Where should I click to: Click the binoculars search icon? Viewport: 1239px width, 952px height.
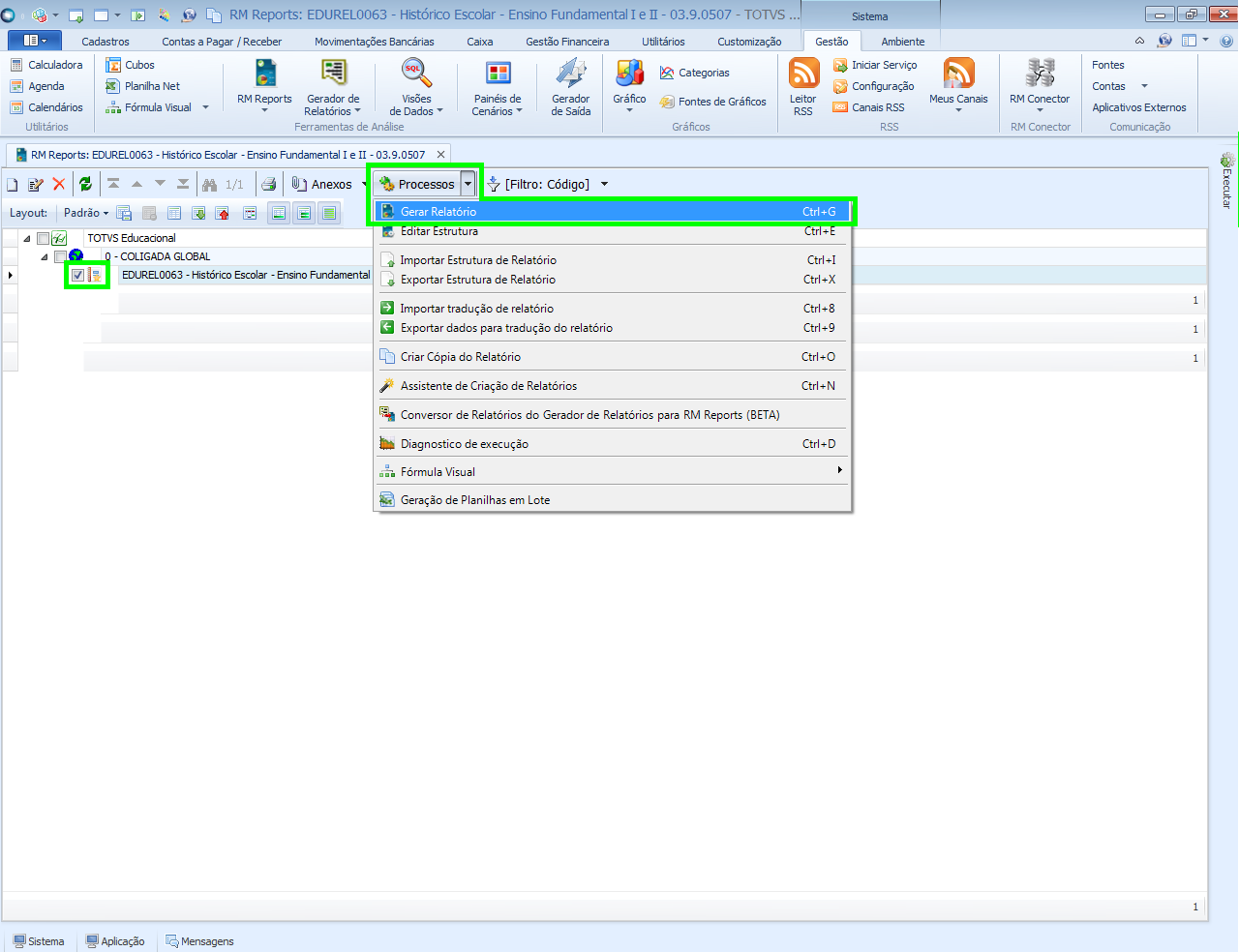coord(209,184)
